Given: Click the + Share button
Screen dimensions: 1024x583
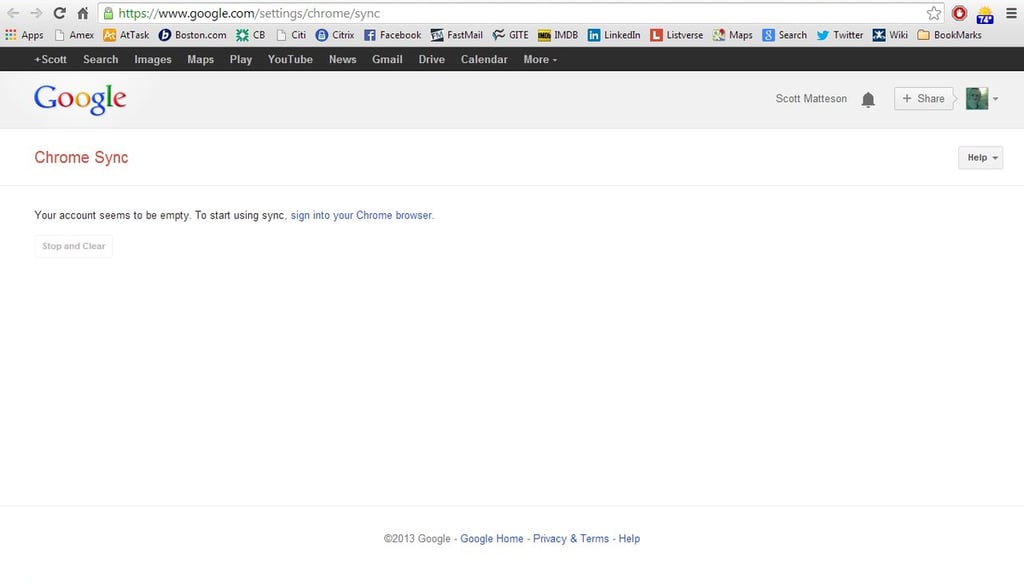Looking at the screenshot, I should [x=923, y=99].
